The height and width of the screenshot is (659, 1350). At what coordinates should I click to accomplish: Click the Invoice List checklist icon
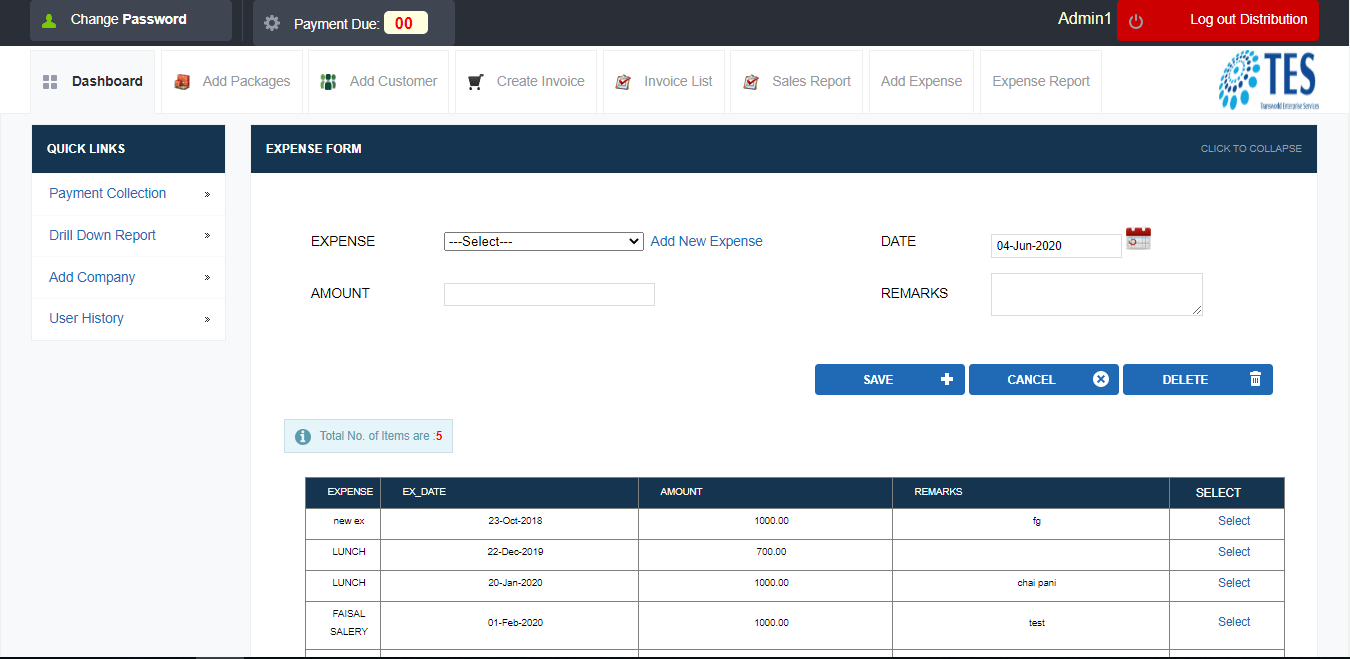coord(623,82)
